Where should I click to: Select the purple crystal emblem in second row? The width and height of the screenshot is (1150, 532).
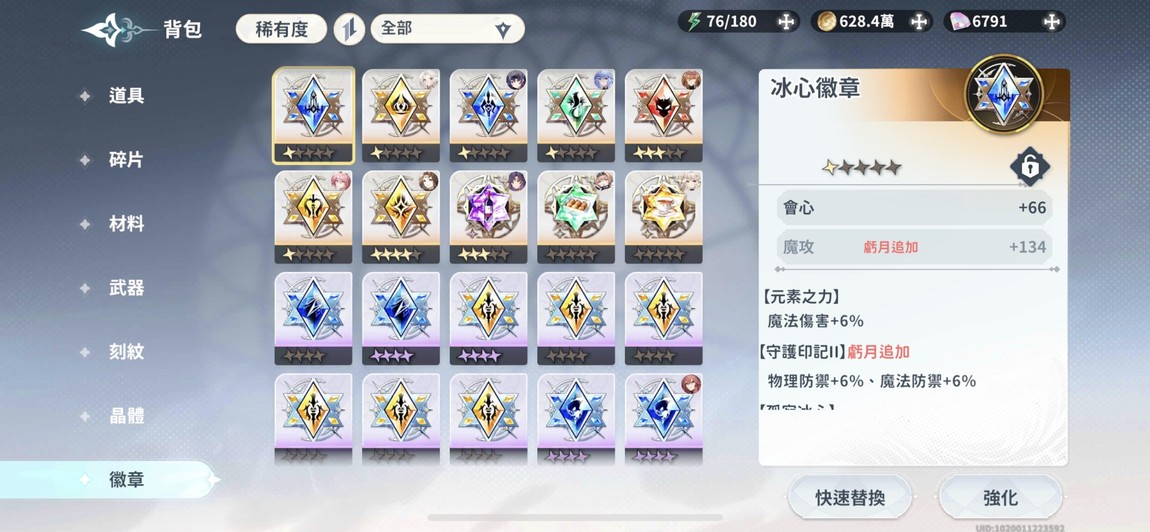(488, 216)
